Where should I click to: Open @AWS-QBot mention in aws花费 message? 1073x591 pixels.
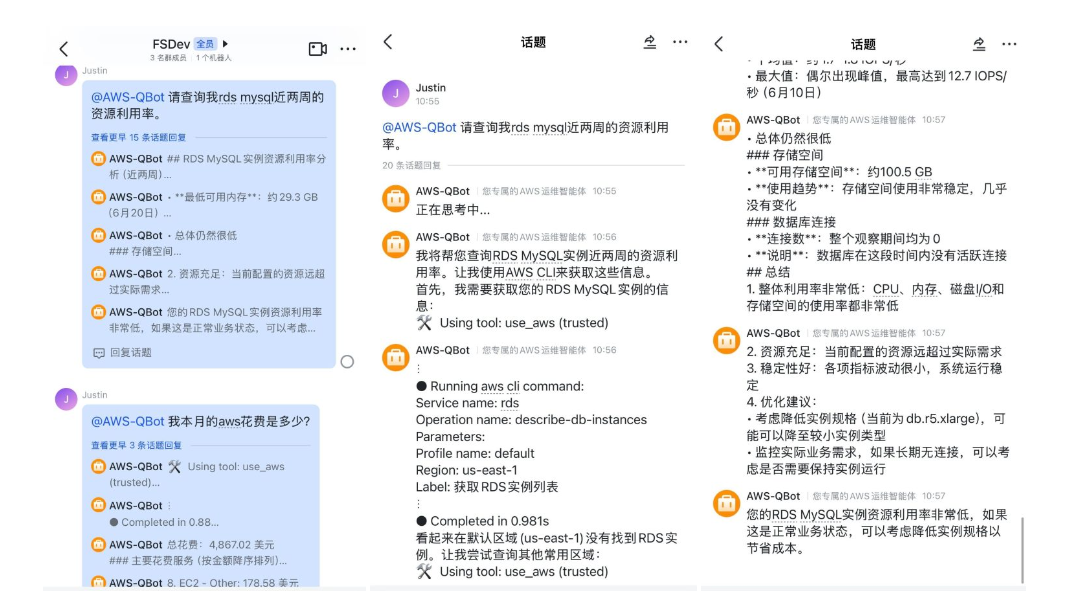(x=128, y=422)
